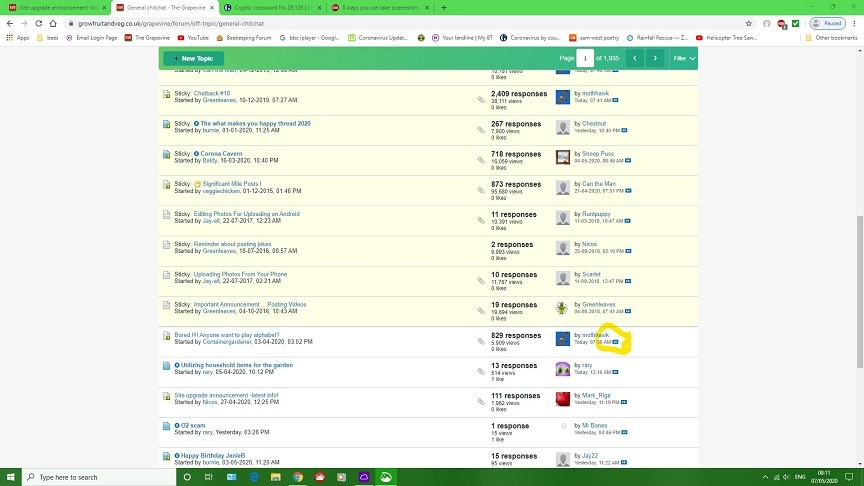Image resolution: width=864 pixels, height=486 pixels.
Task: Open the Significant Mile Posts topic
Action: (x=231, y=183)
